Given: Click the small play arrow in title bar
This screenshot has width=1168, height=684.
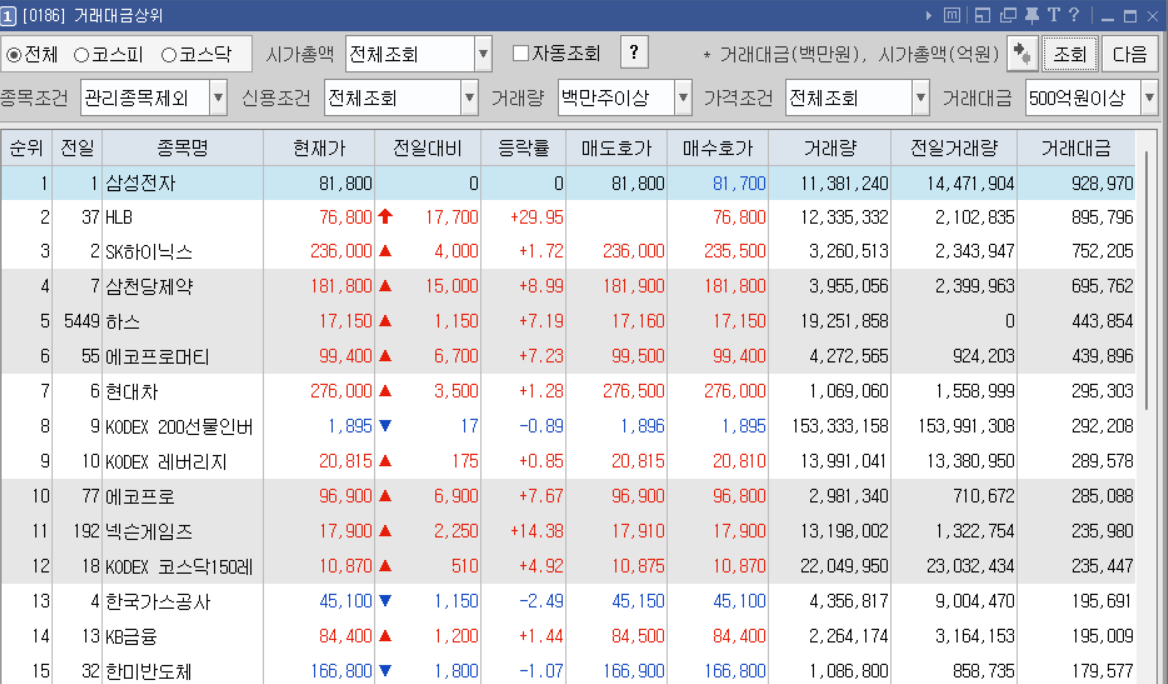Looking at the screenshot, I should point(929,15).
